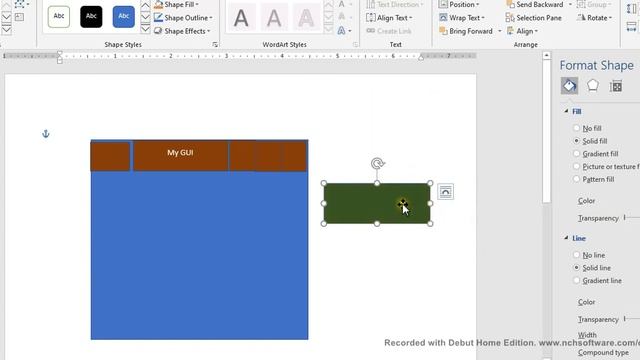This screenshot has width=640, height=360.
Task: Select No fill option
Action: point(587,128)
